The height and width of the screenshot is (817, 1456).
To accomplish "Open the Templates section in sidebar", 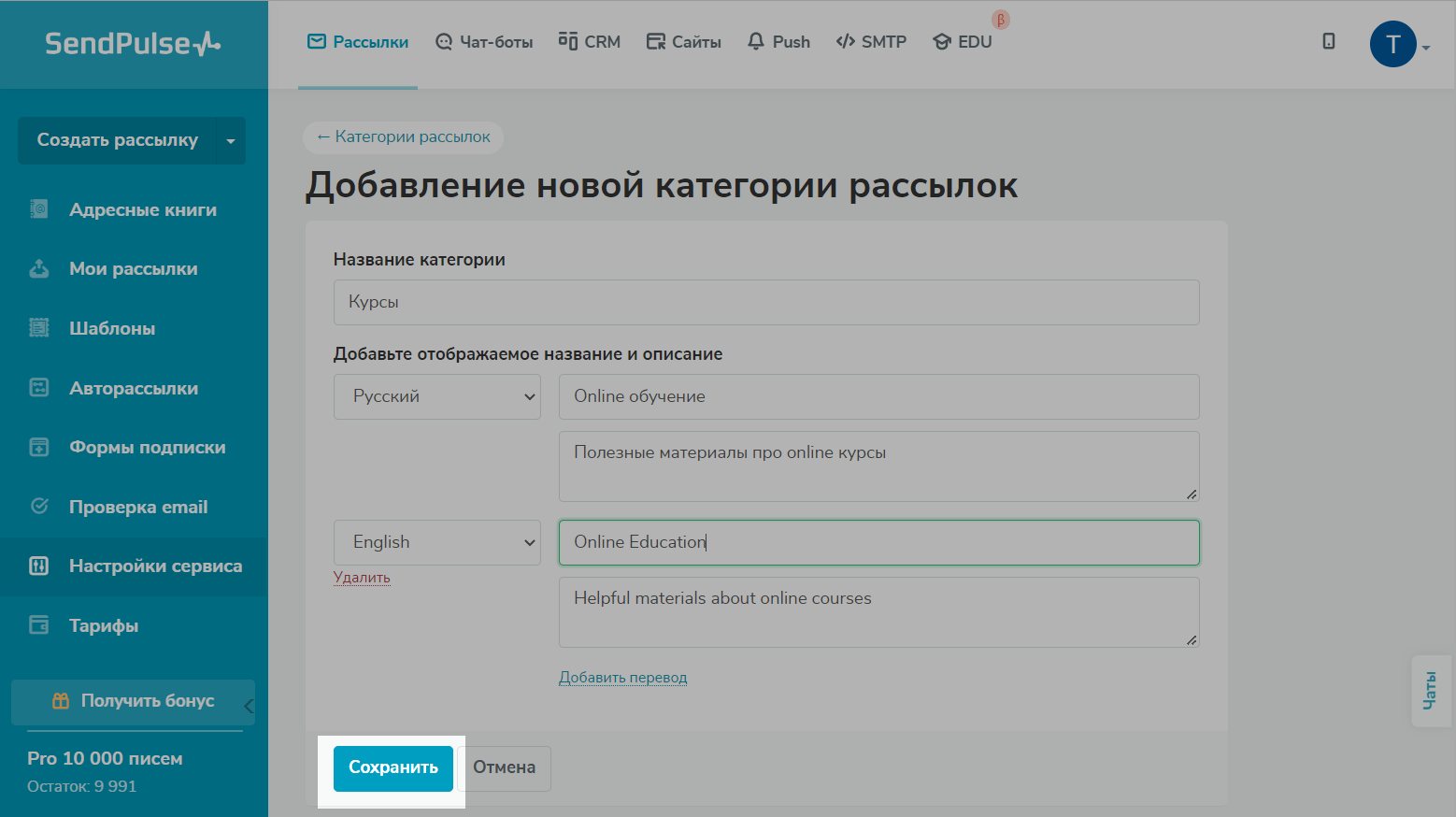I will tap(111, 329).
